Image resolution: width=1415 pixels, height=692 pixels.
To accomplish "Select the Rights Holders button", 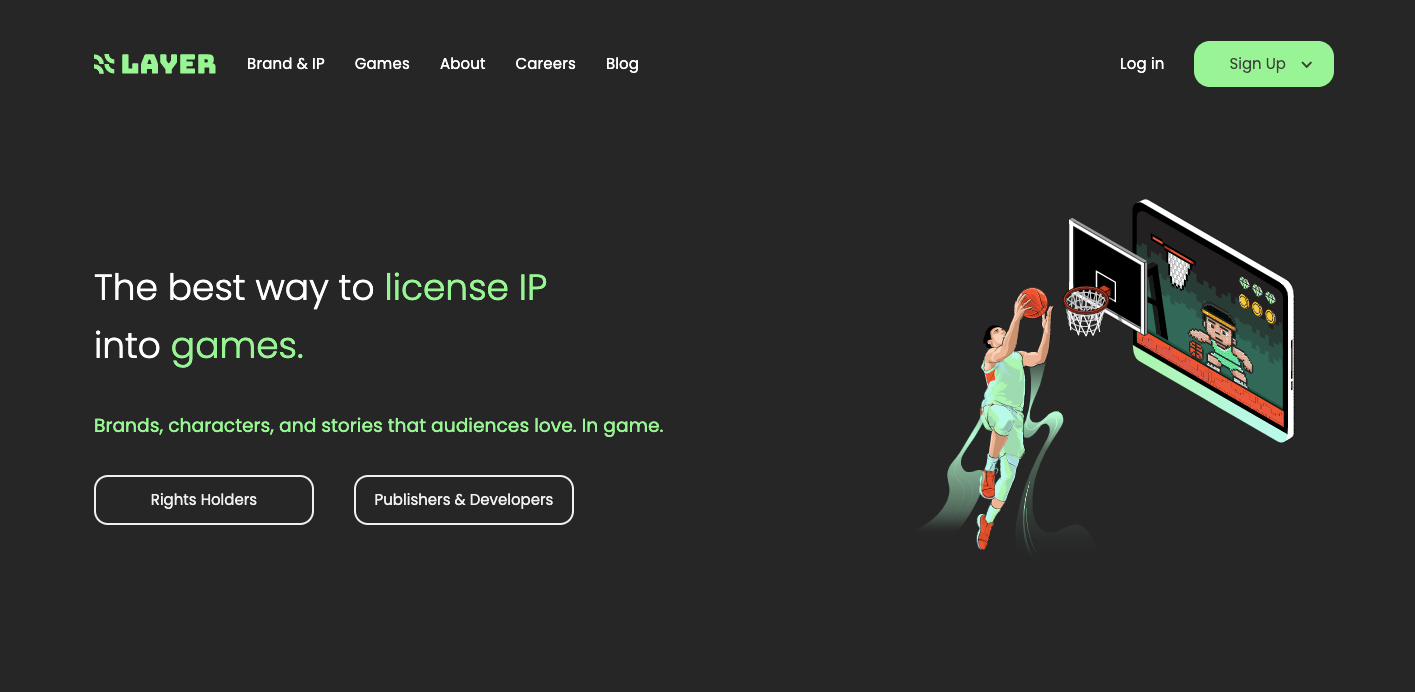I will (203, 499).
